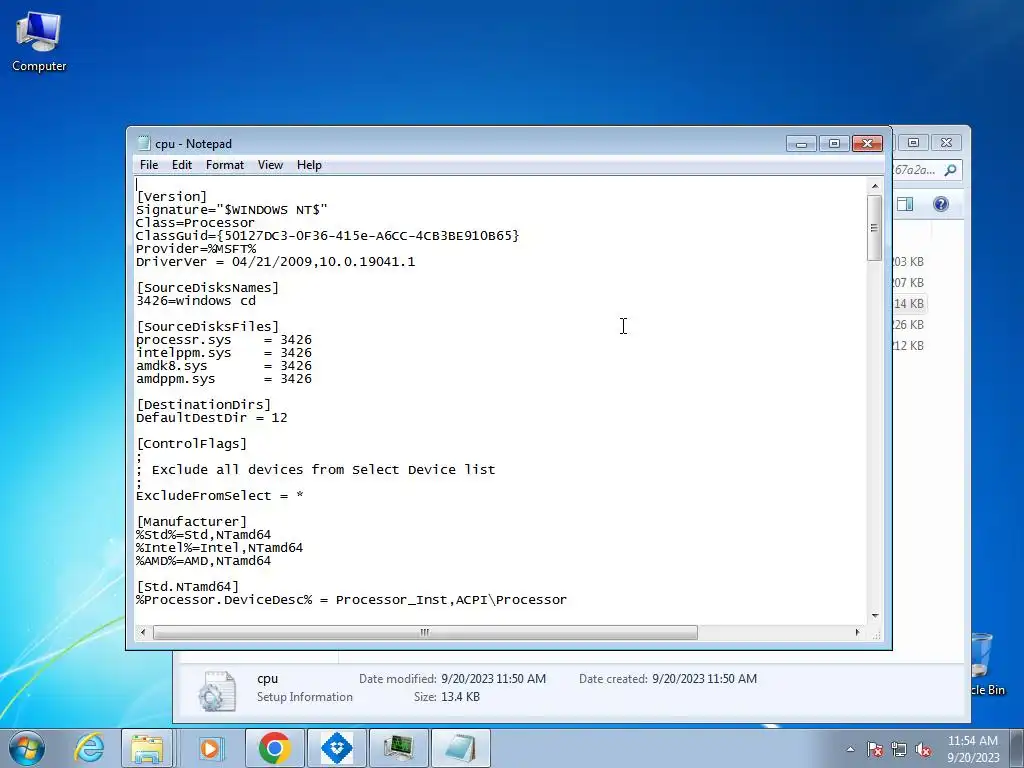Select the 14 KB file row in Explorer
Image resolution: width=1024 pixels, height=768 pixels.
(909, 304)
